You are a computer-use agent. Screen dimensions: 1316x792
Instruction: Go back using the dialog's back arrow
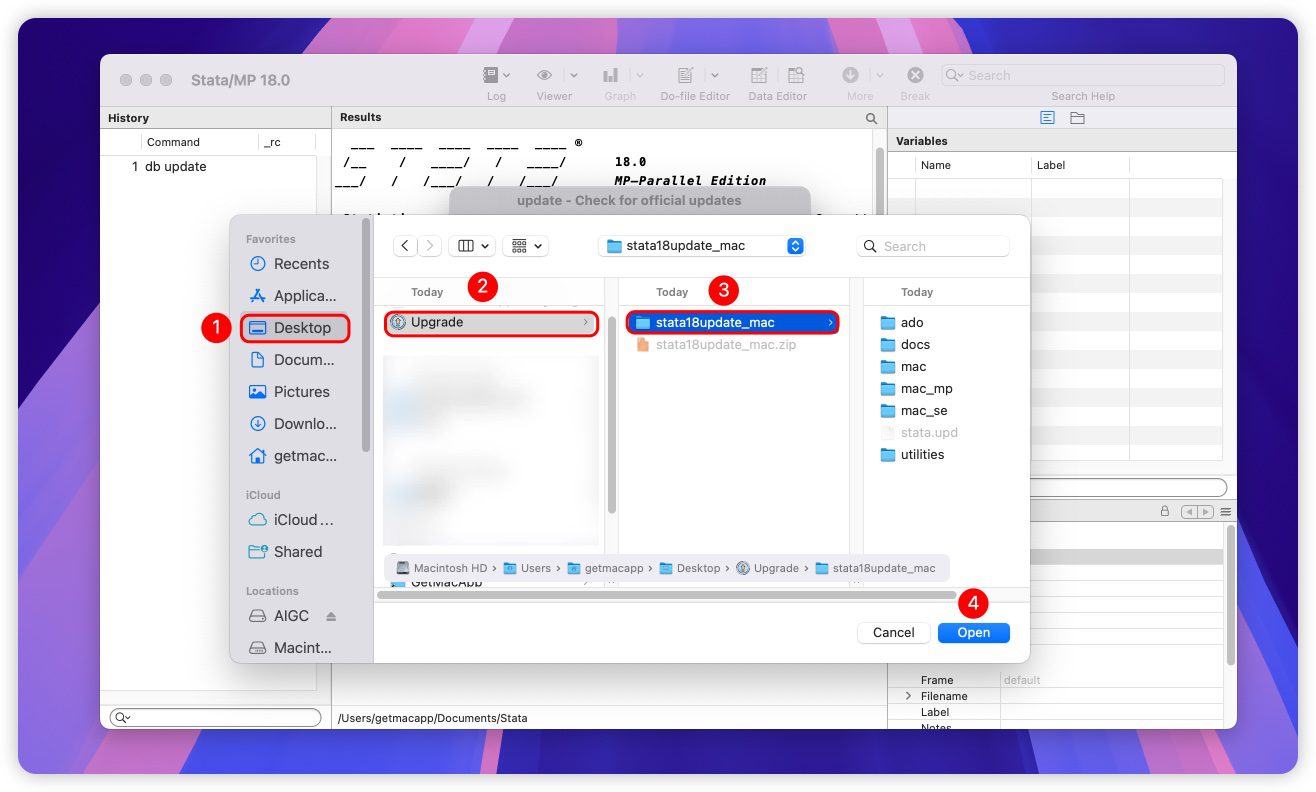405,246
